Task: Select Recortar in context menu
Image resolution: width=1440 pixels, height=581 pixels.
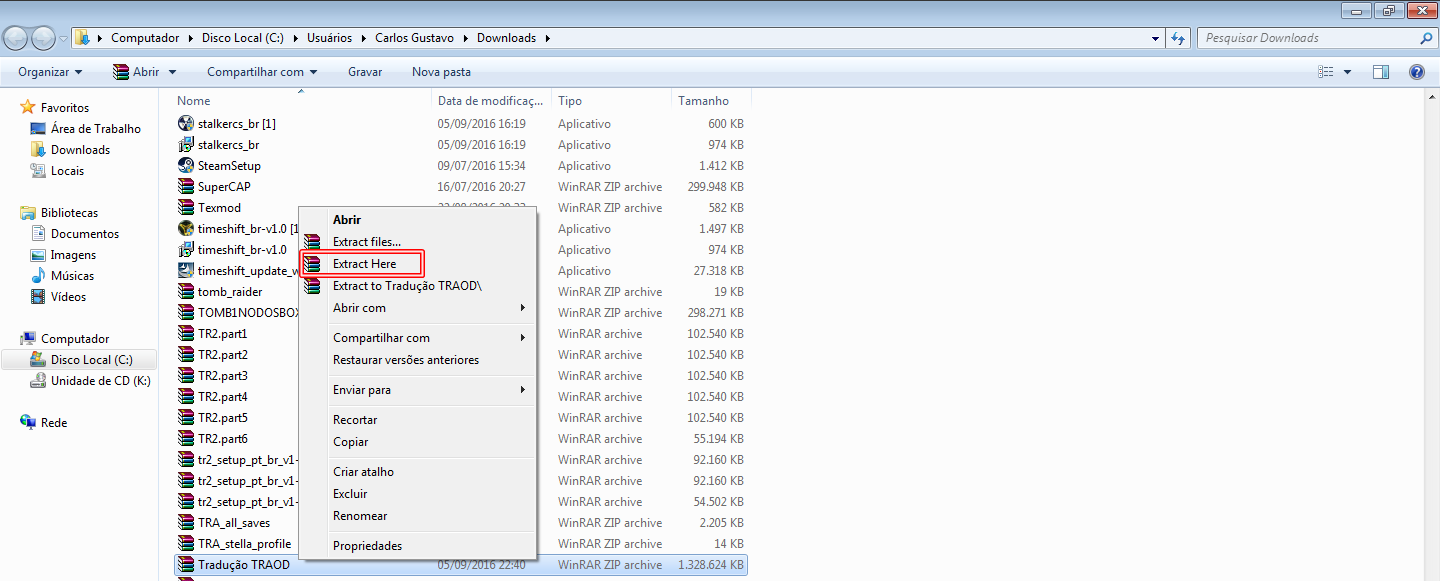Action: coord(355,420)
